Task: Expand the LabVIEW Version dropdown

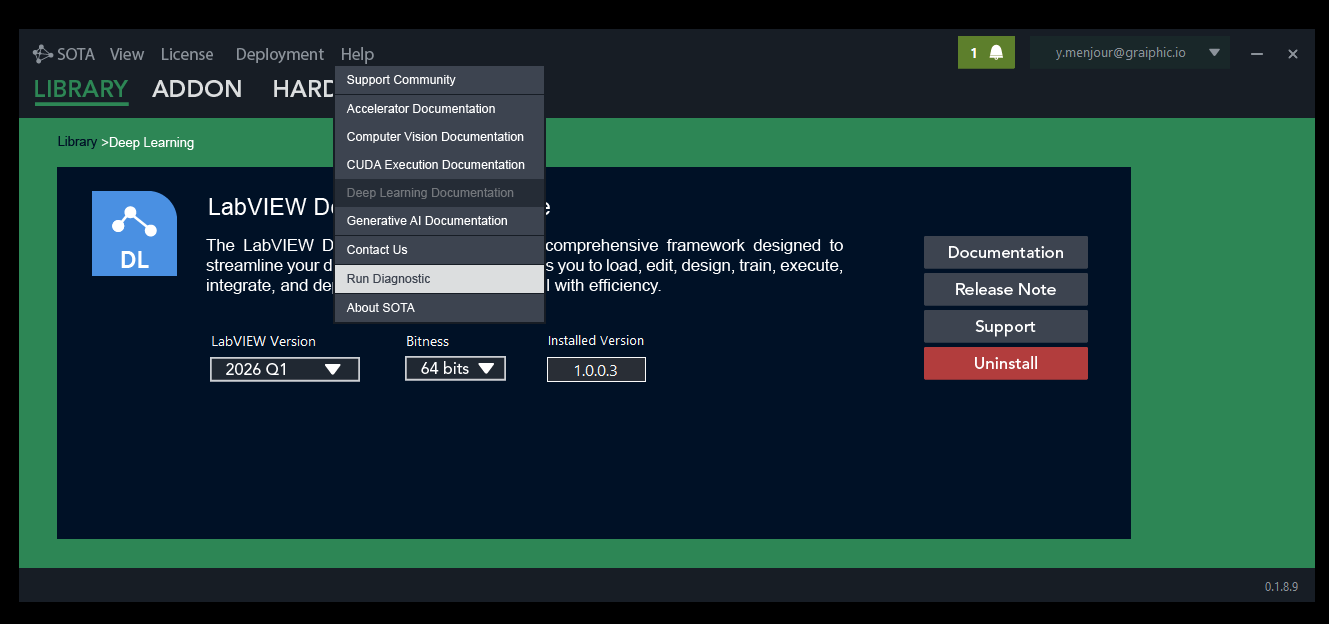Action: (x=285, y=369)
